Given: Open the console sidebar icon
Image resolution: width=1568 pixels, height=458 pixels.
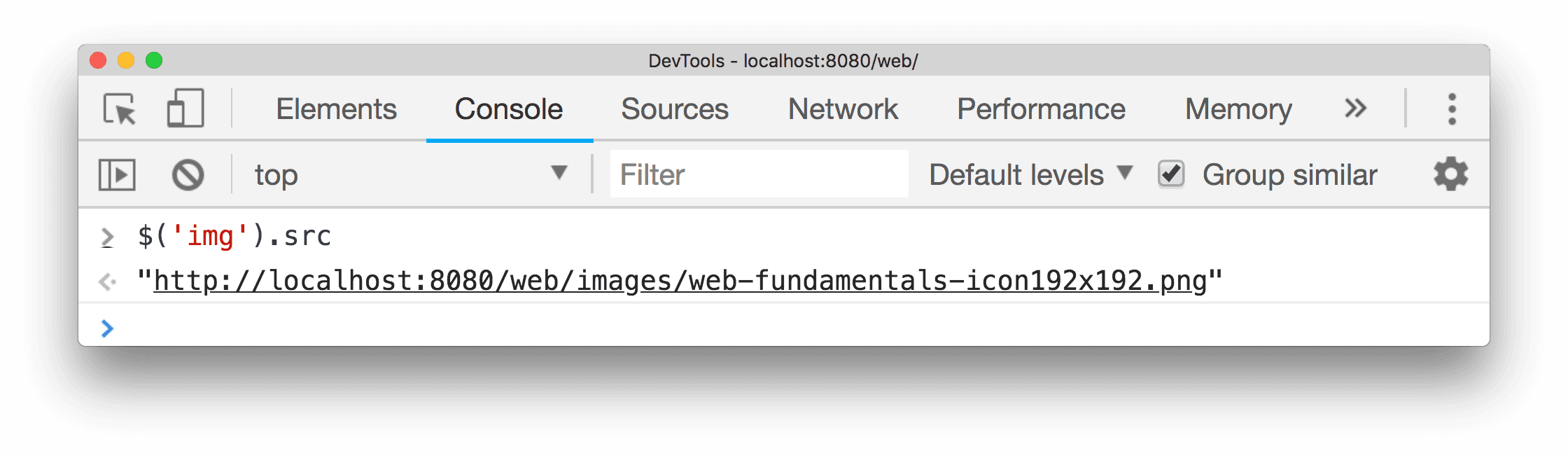Looking at the screenshot, I should pos(117,174).
